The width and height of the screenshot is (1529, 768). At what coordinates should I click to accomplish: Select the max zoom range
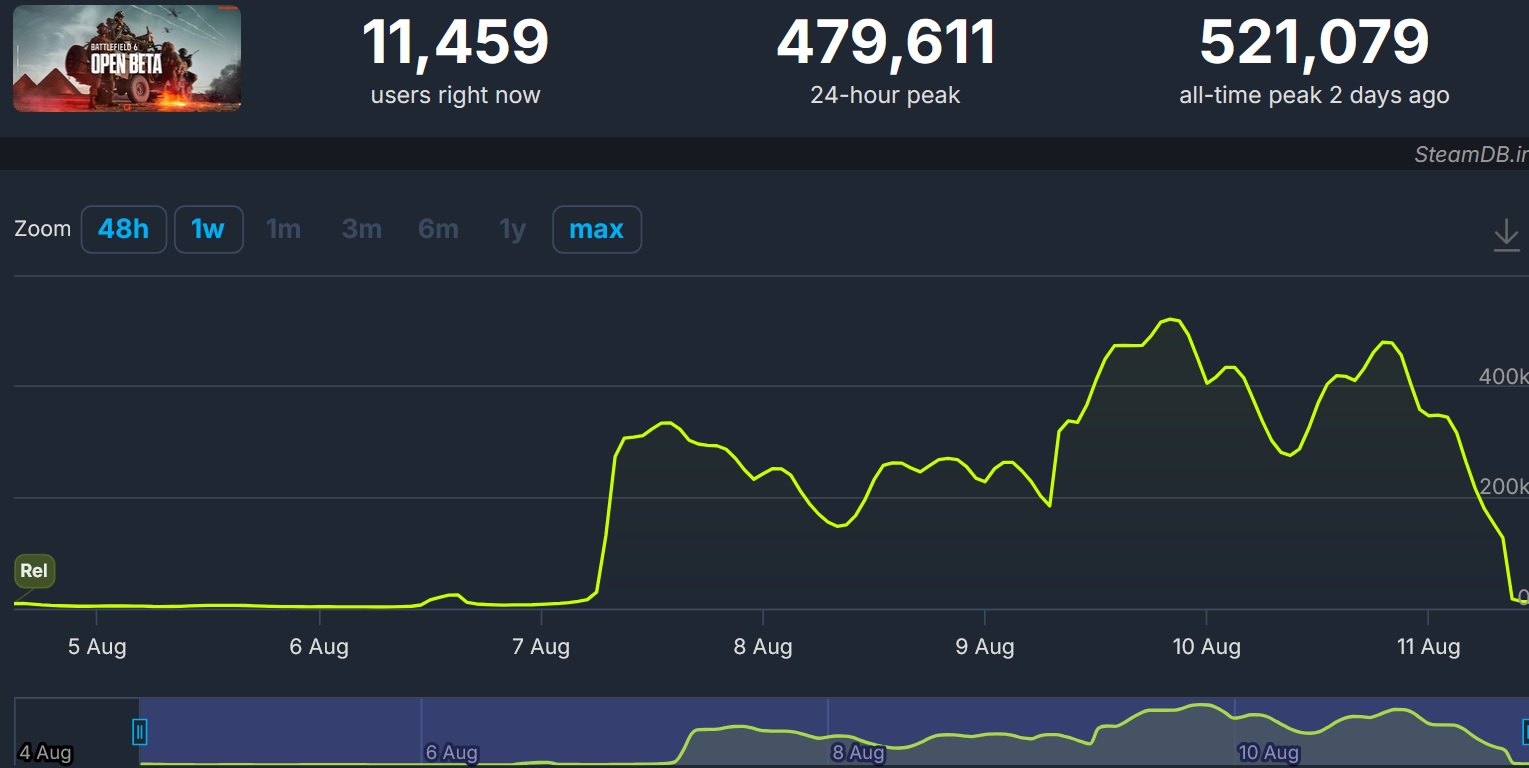pos(597,229)
